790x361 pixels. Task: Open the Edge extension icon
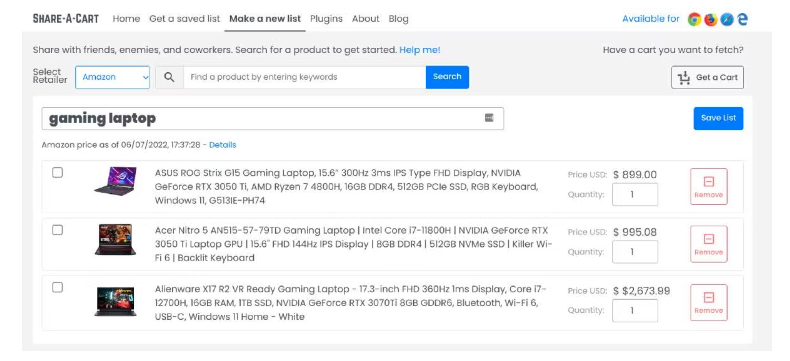pyautogui.click(x=742, y=19)
